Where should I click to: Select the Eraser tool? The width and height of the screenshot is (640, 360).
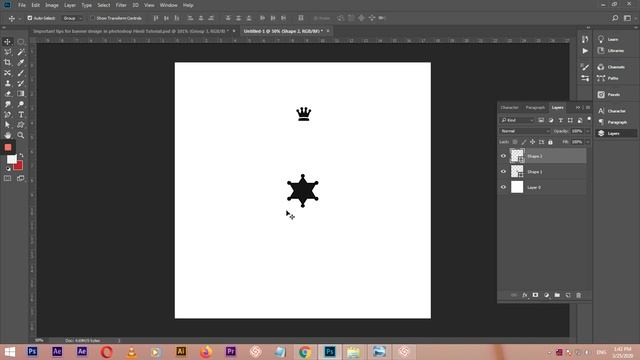[7, 93]
